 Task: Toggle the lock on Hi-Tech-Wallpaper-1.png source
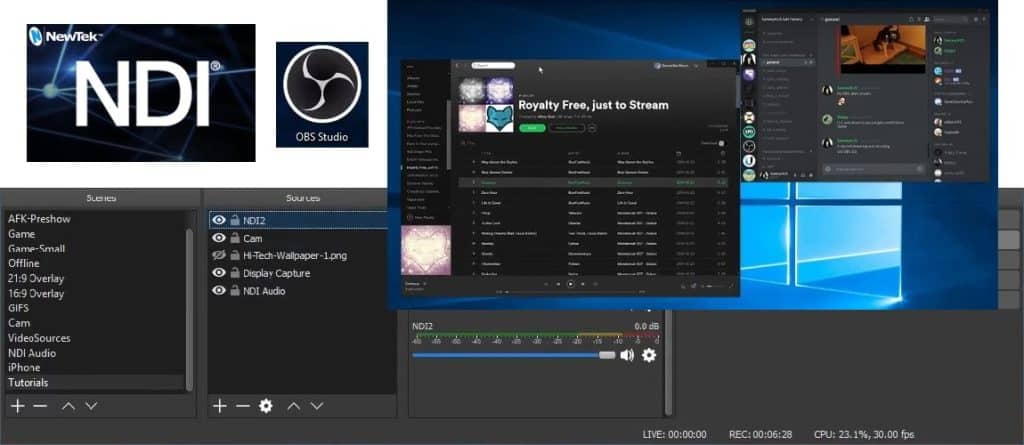point(234,255)
